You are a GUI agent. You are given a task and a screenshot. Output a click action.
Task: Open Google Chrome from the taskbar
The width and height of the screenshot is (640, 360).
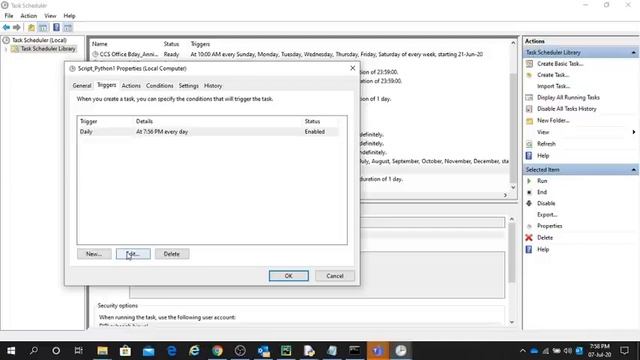[x=218, y=351]
